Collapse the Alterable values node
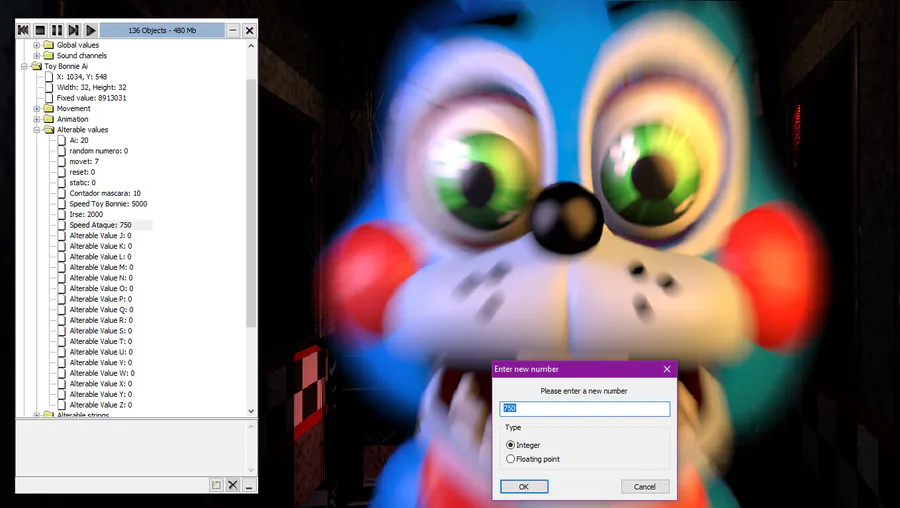 37,130
